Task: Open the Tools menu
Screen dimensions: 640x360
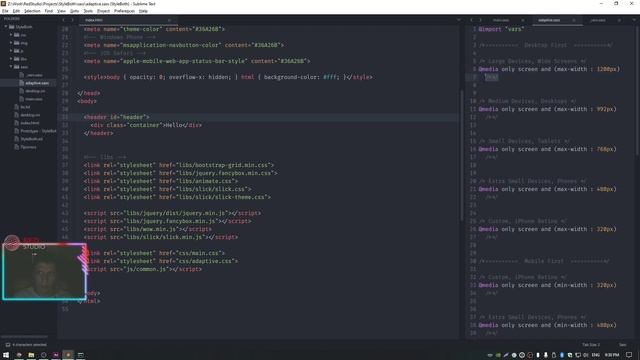Action: [x=88, y=11]
